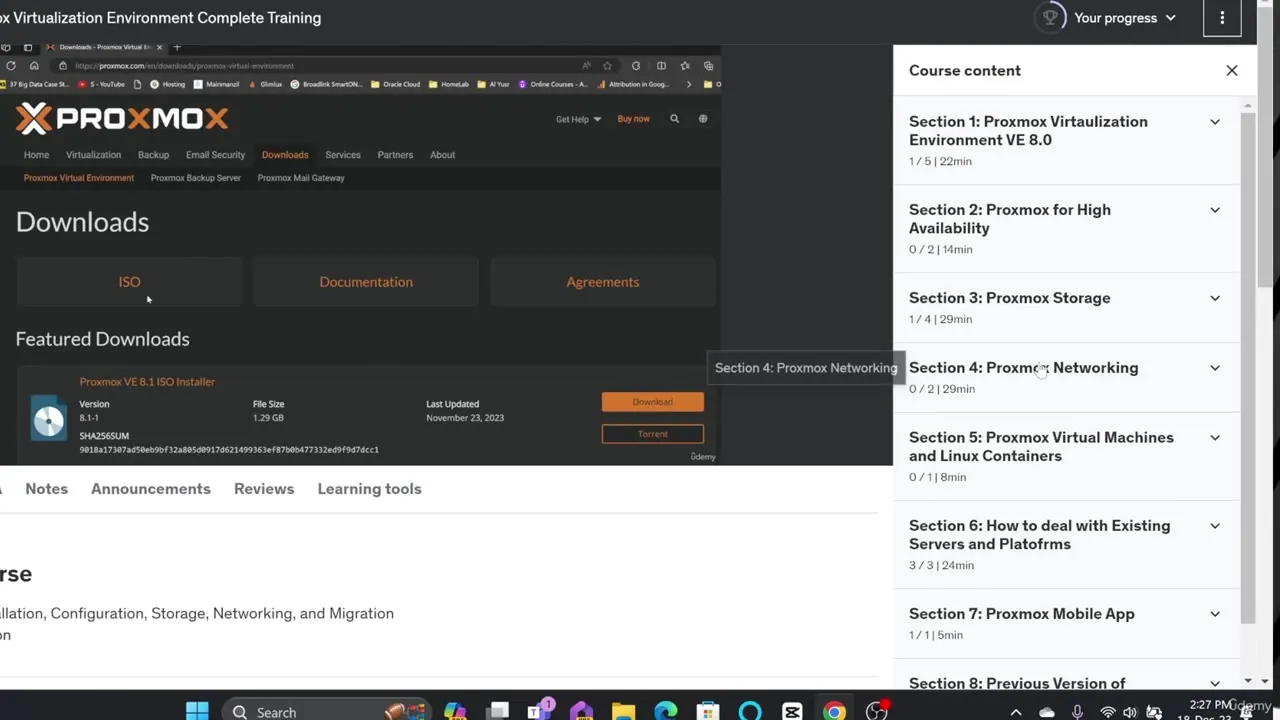The image size is (1280, 720).
Task: Open the Oracle Cloud bookmark folder
Action: click(395, 84)
